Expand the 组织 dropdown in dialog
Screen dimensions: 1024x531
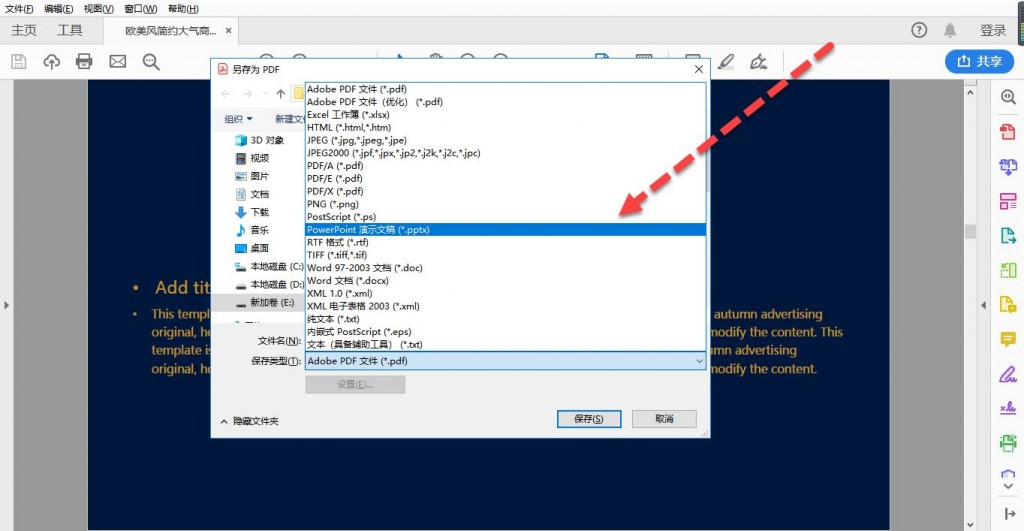pos(238,119)
